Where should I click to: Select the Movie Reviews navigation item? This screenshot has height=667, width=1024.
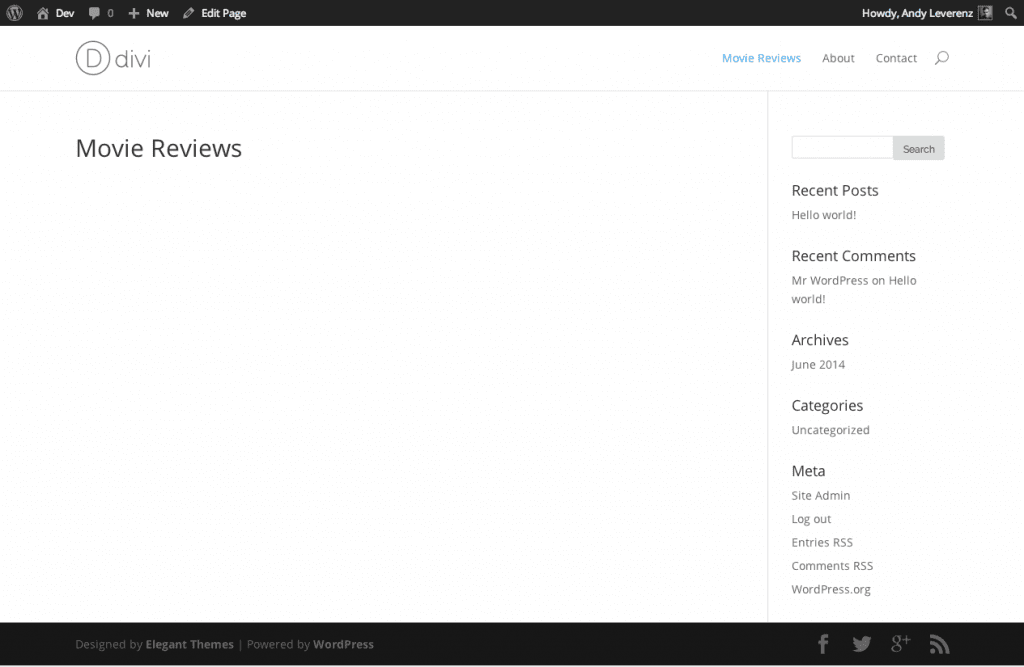coord(761,58)
